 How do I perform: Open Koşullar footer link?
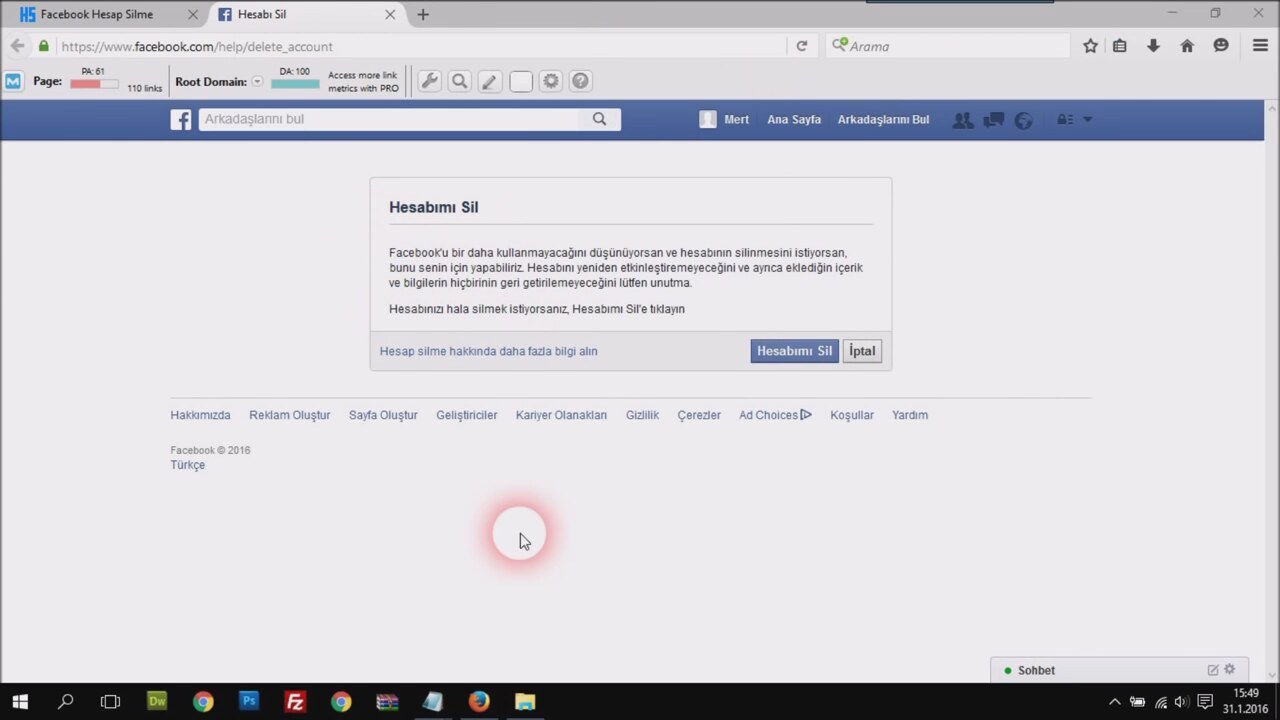tap(852, 415)
